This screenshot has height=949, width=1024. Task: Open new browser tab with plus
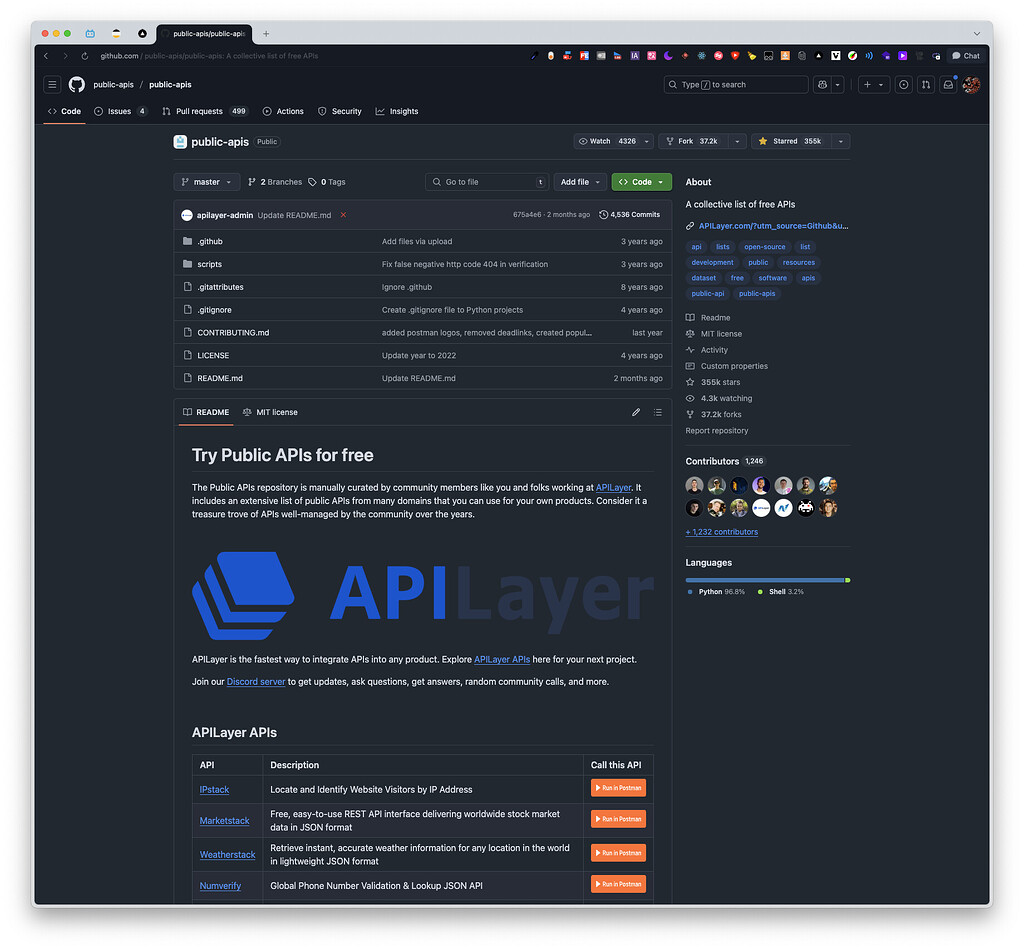click(266, 34)
